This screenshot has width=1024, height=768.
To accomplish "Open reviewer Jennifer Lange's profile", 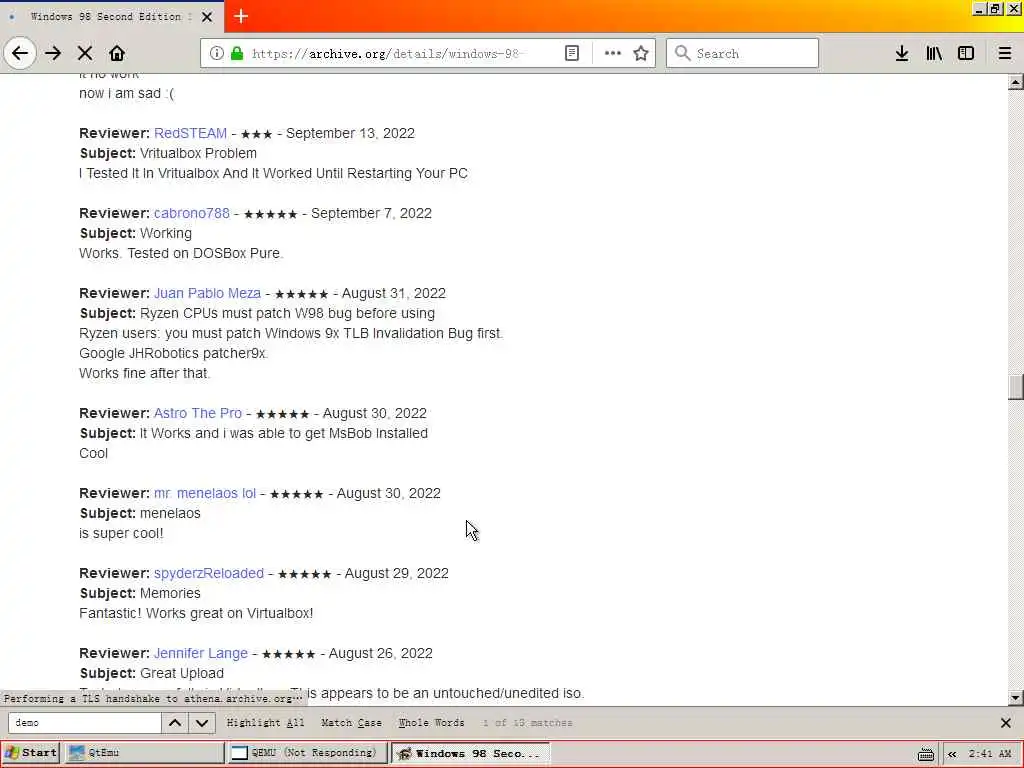I will coord(201,653).
